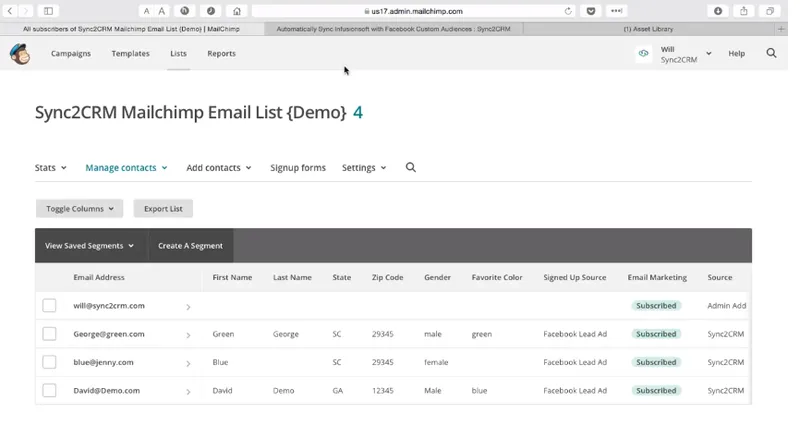The width and height of the screenshot is (800, 425).
Task: Toggle the Safari sidebar button
Action: 48,11
